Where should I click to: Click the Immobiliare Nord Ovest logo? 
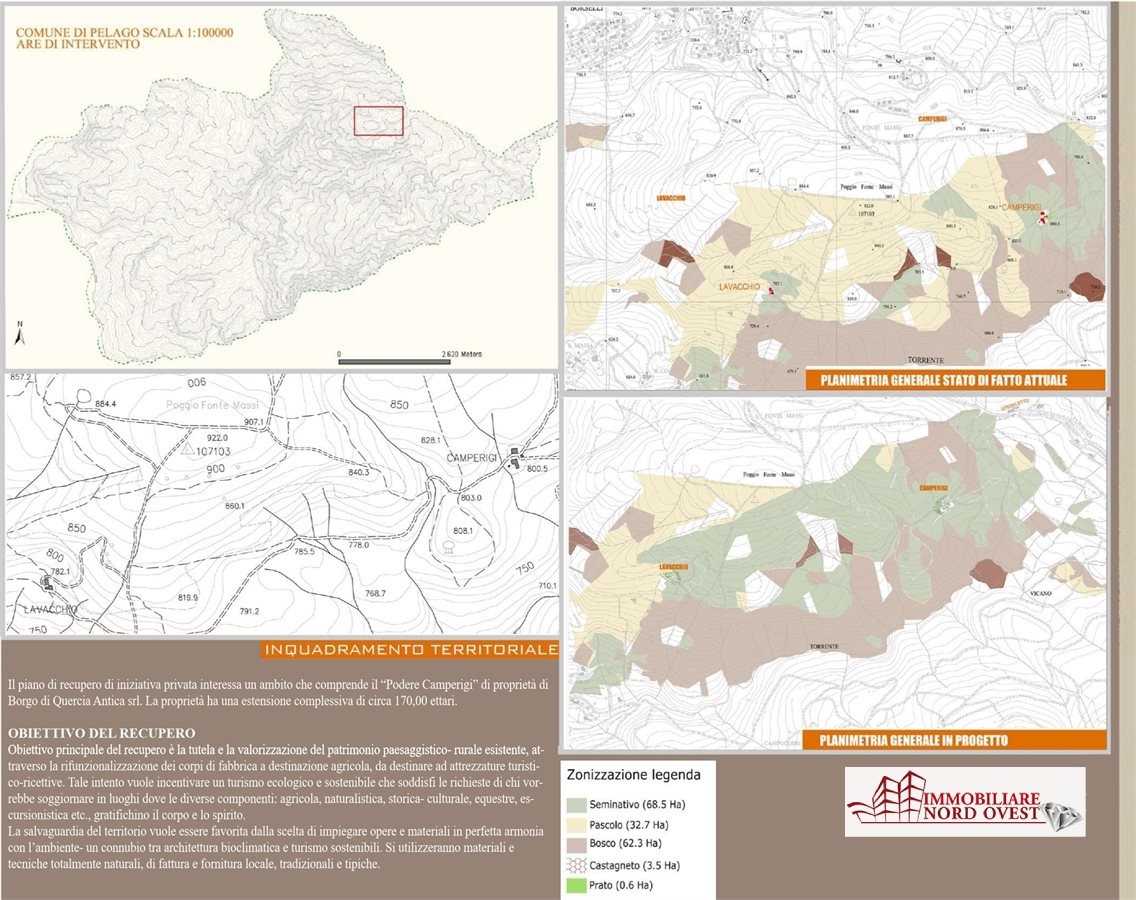[964, 802]
